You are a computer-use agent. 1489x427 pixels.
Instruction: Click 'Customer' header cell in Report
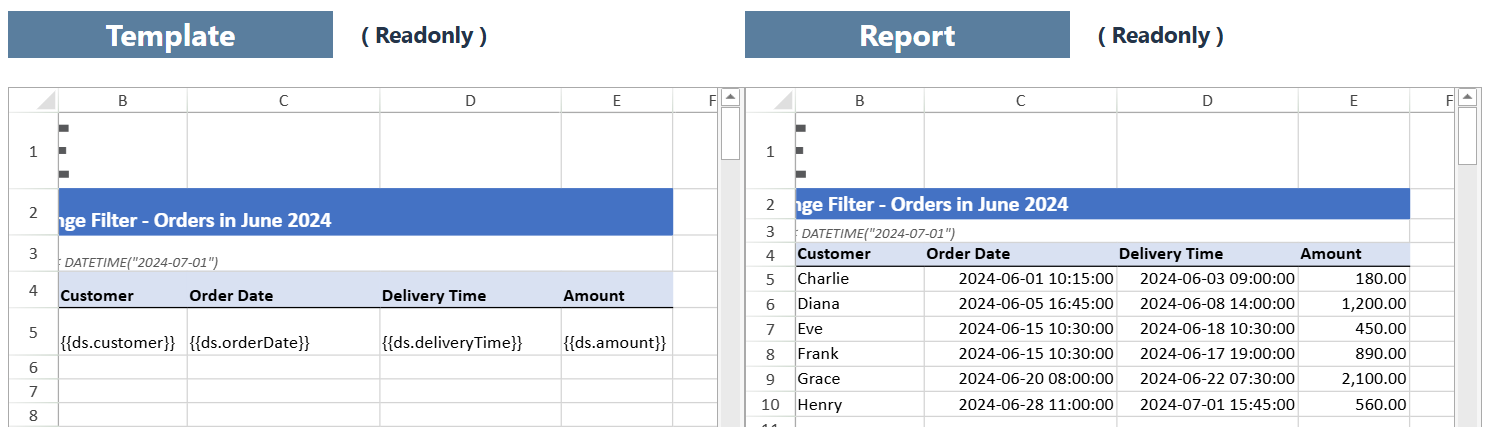(860, 254)
